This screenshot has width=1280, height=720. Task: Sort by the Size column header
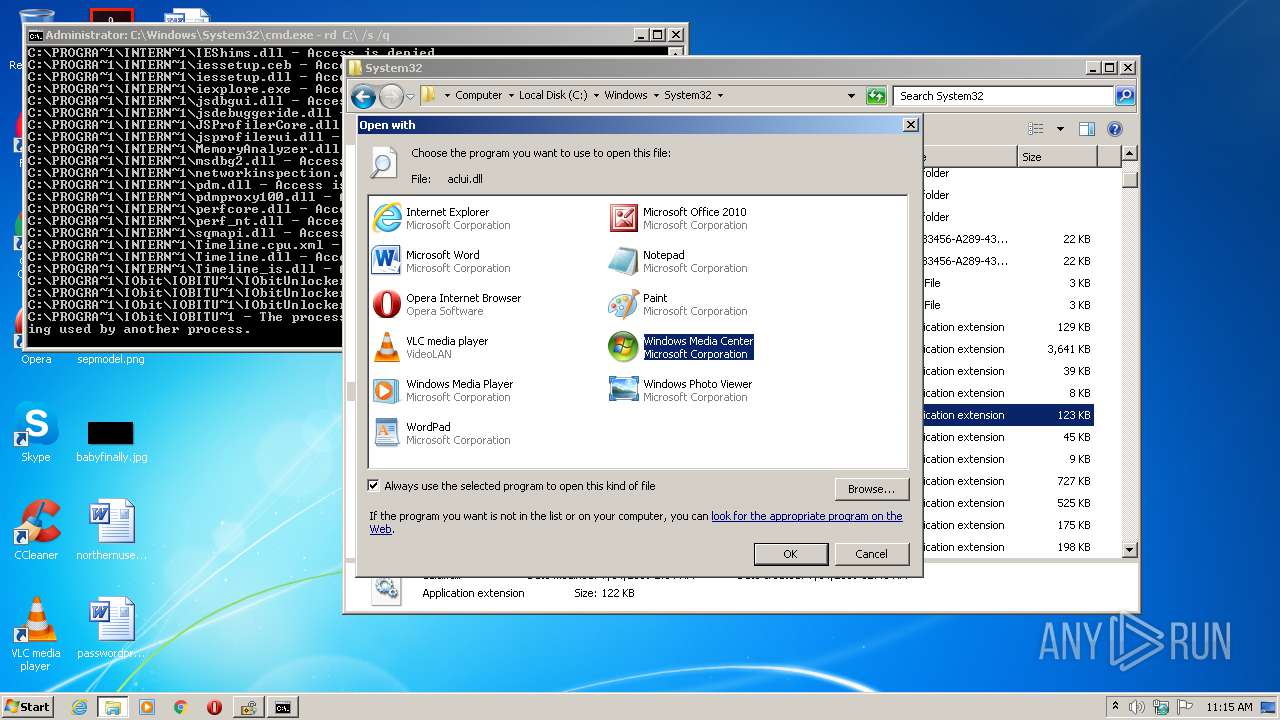[x=1057, y=157]
